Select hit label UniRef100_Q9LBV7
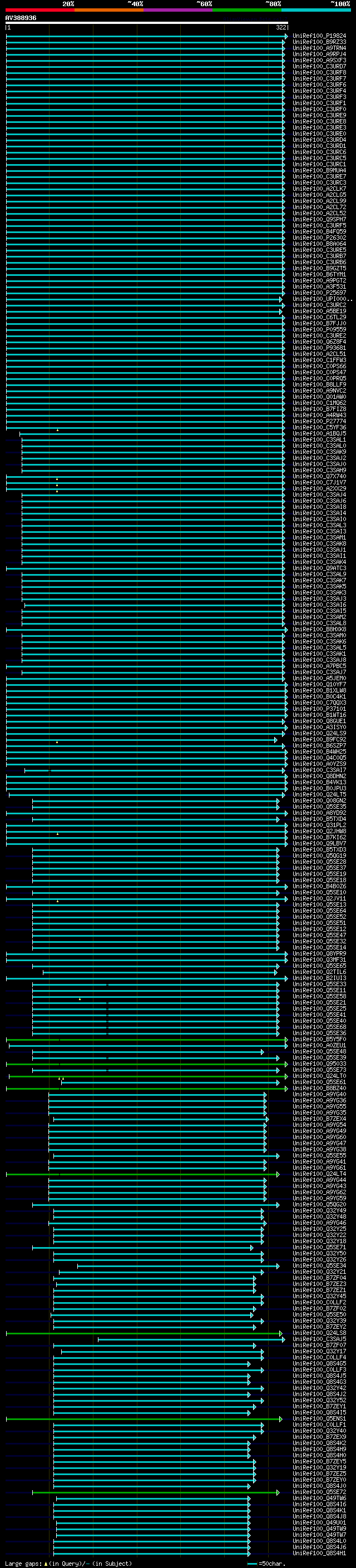 tap(319, 843)
